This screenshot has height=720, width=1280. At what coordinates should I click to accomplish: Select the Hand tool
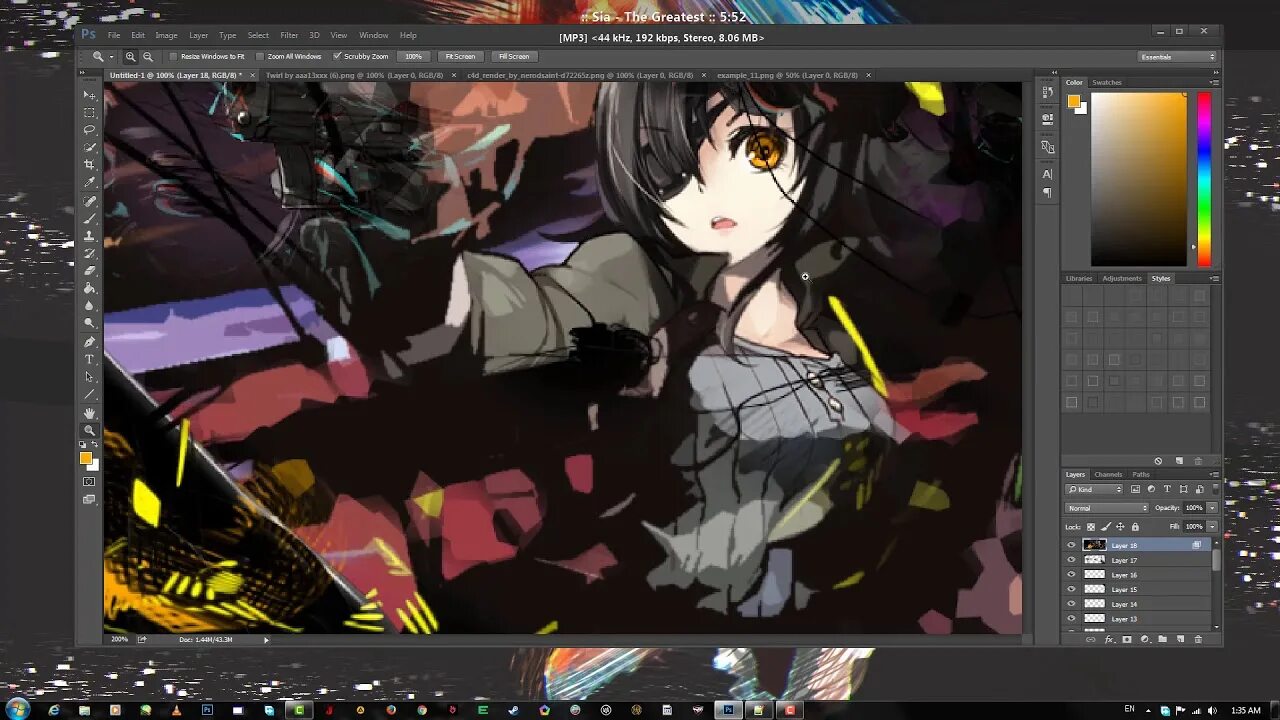[89, 413]
